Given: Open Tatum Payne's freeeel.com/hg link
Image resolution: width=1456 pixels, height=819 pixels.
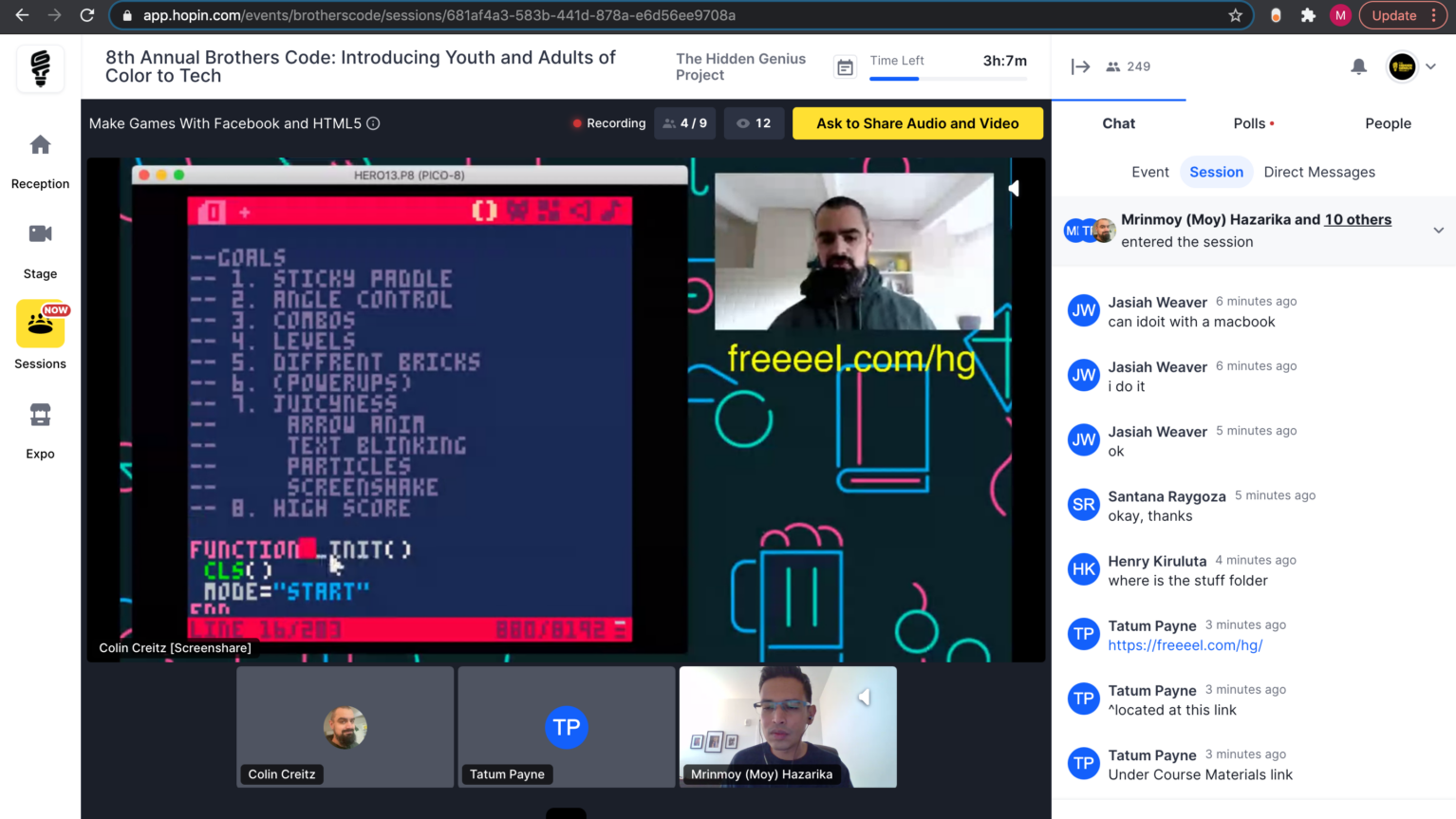Looking at the screenshot, I should 1185,644.
